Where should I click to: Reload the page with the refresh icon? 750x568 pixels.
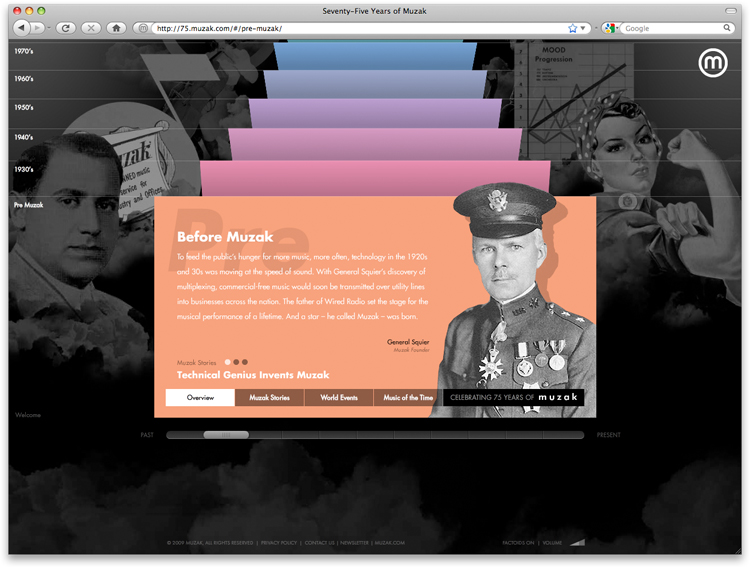pos(66,28)
